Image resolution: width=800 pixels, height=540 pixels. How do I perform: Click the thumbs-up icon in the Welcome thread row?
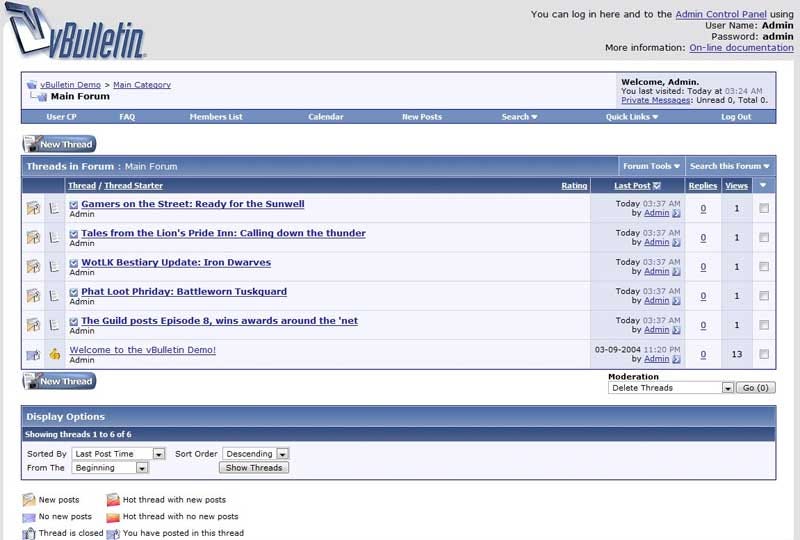(x=55, y=354)
